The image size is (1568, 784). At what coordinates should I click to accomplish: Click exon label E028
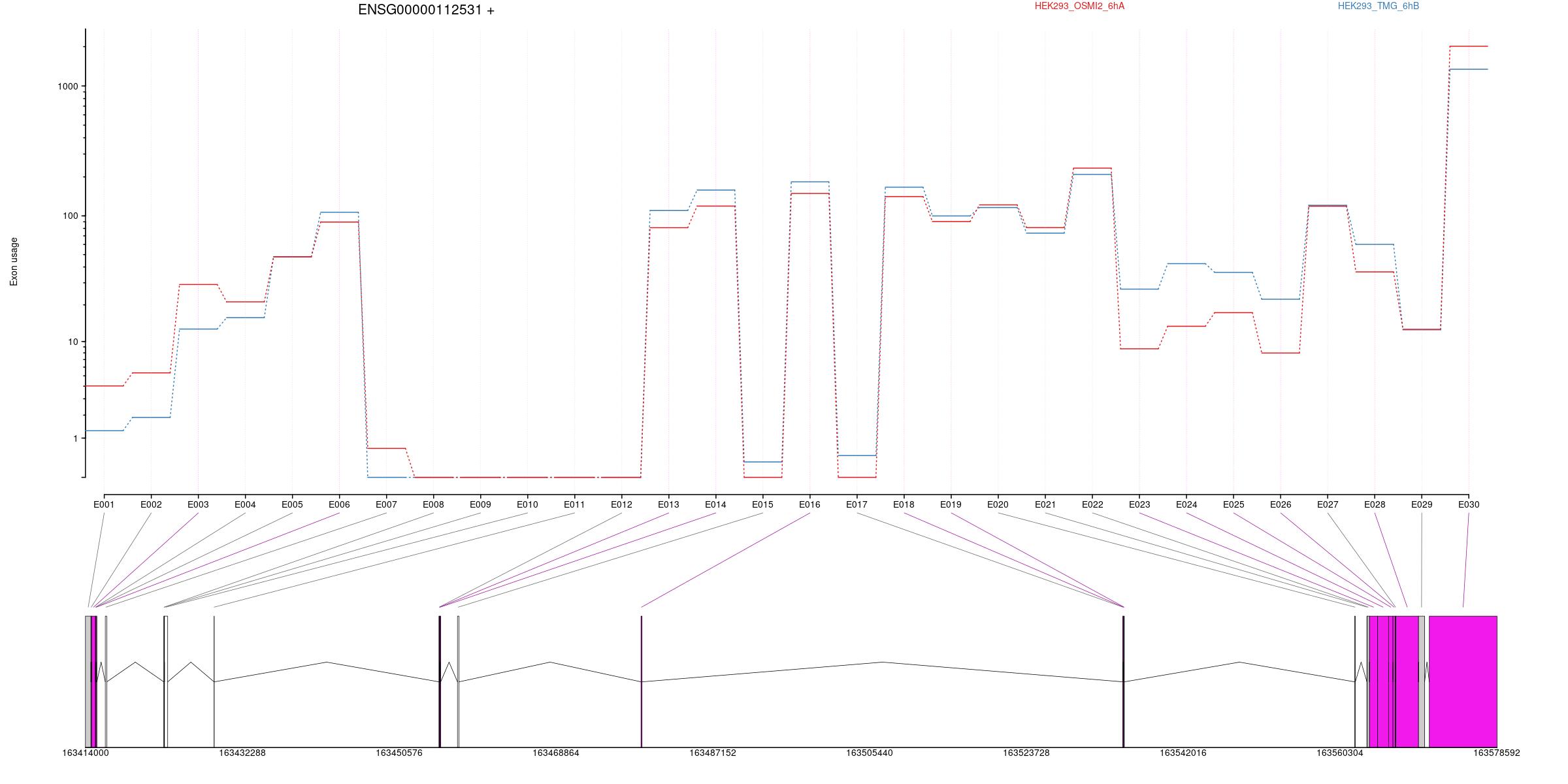click(1375, 504)
